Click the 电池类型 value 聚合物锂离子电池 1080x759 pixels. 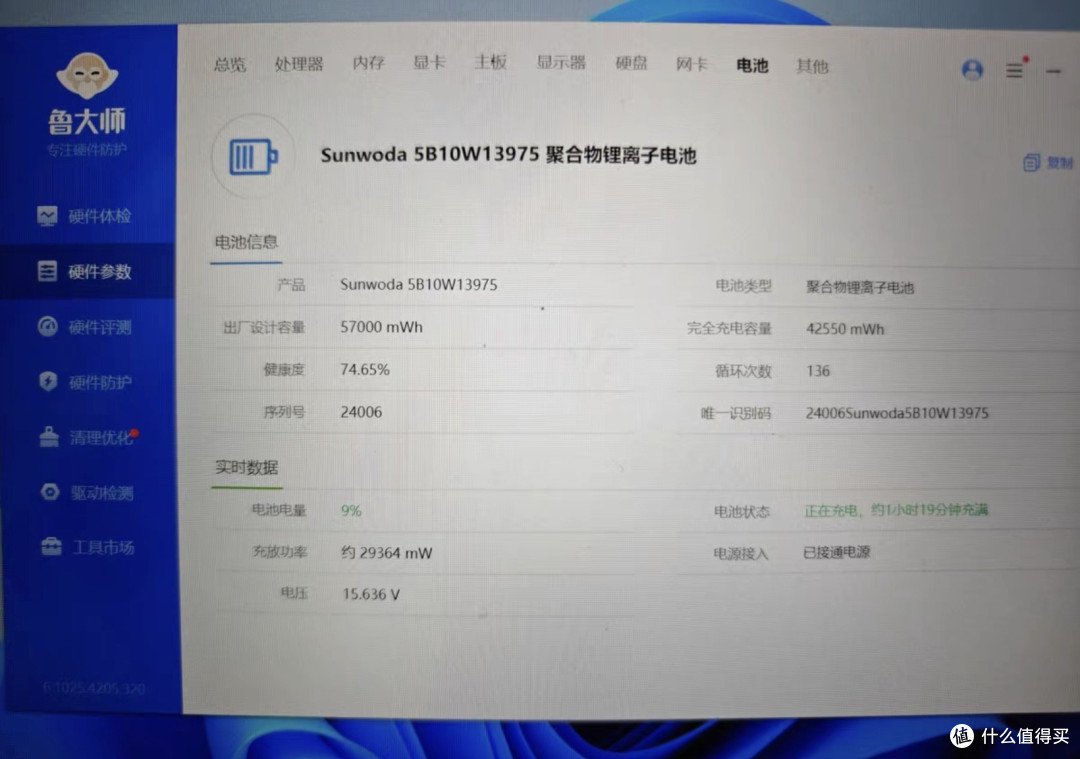[x=860, y=287]
